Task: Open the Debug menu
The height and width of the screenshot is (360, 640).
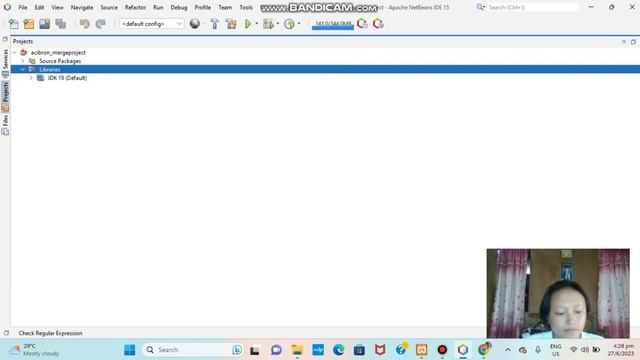Action: (x=179, y=7)
